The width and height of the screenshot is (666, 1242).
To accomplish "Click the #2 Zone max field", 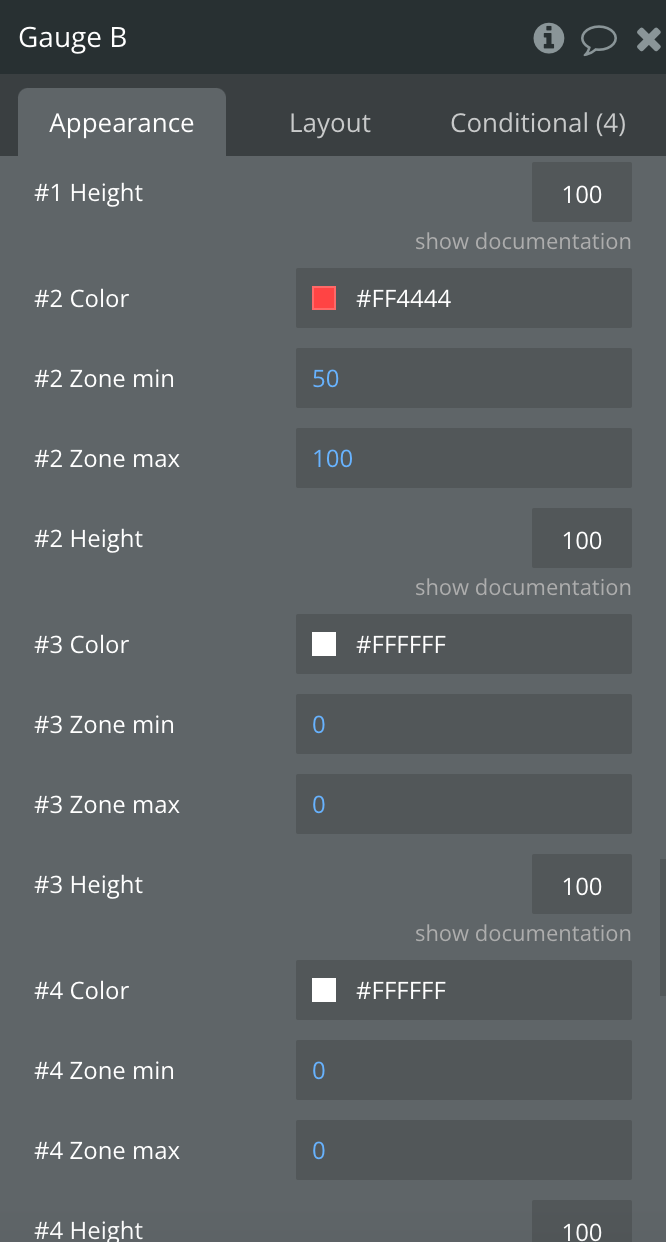I will point(463,458).
